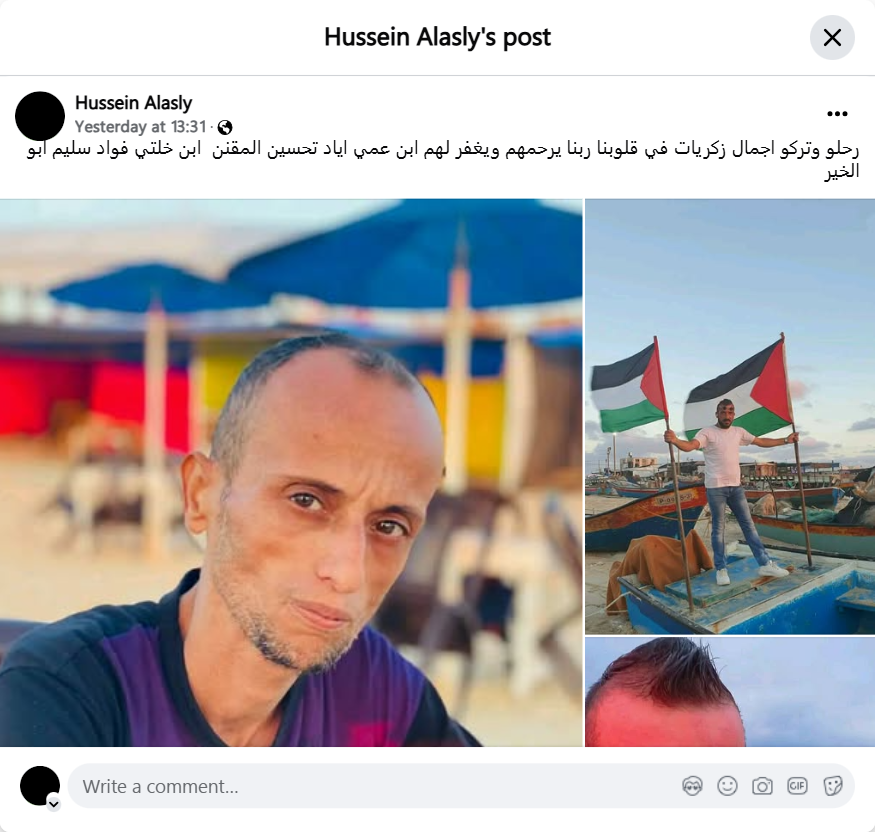Viewport: 875px width, 832px height.
Task: Close Hussein Alasly's post dialog
Action: tap(832, 37)
